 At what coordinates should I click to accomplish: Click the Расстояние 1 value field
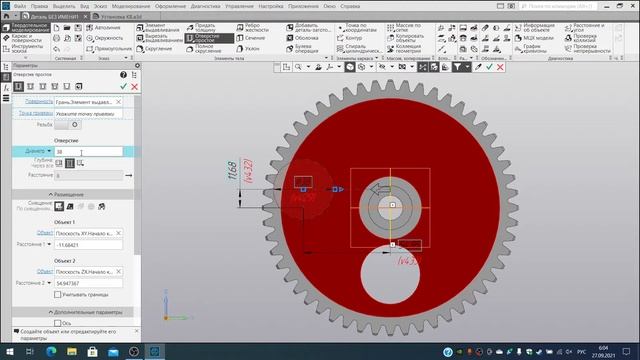point(89,245)
